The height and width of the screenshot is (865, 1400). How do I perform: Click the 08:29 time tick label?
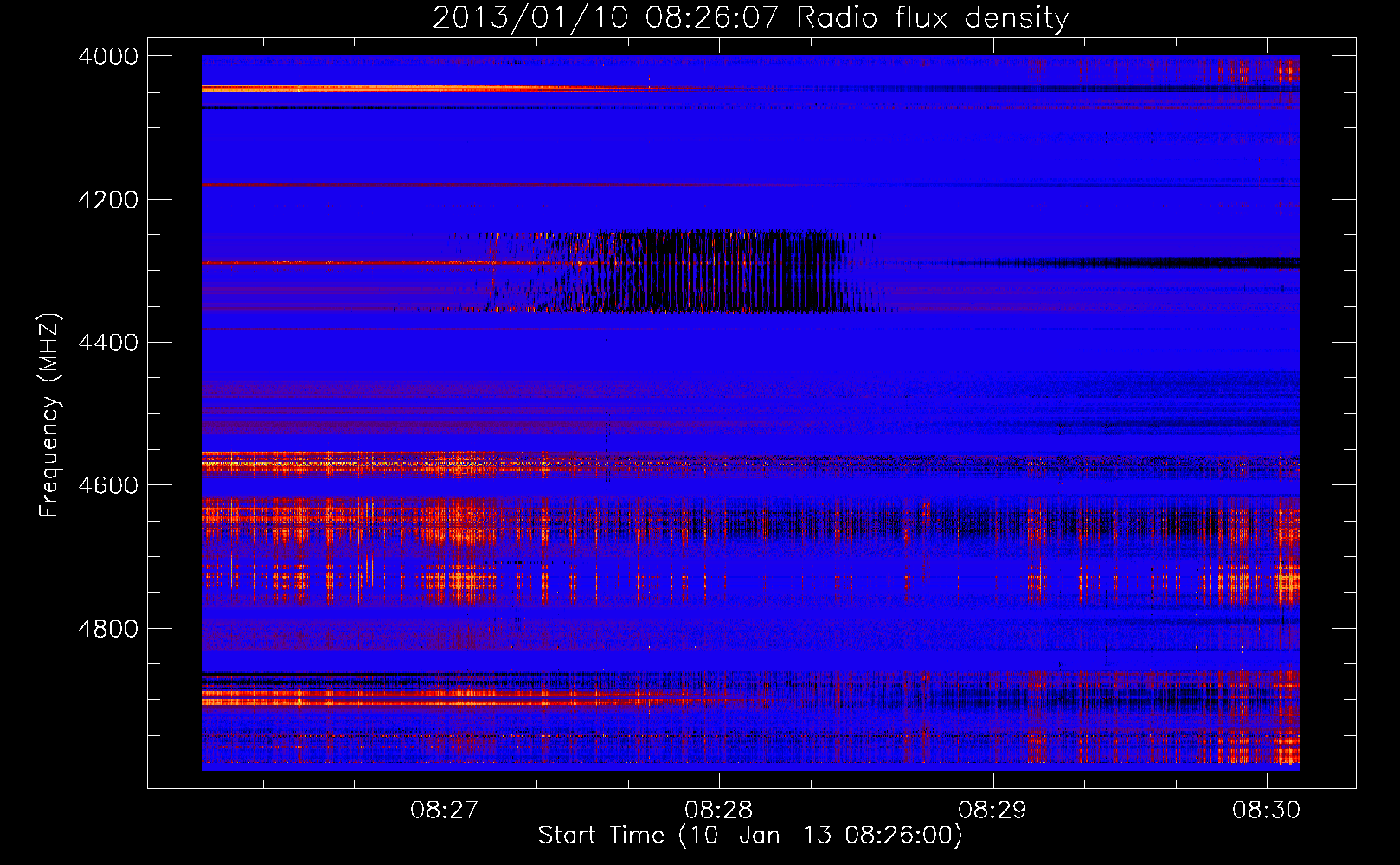tap(993, 811)
